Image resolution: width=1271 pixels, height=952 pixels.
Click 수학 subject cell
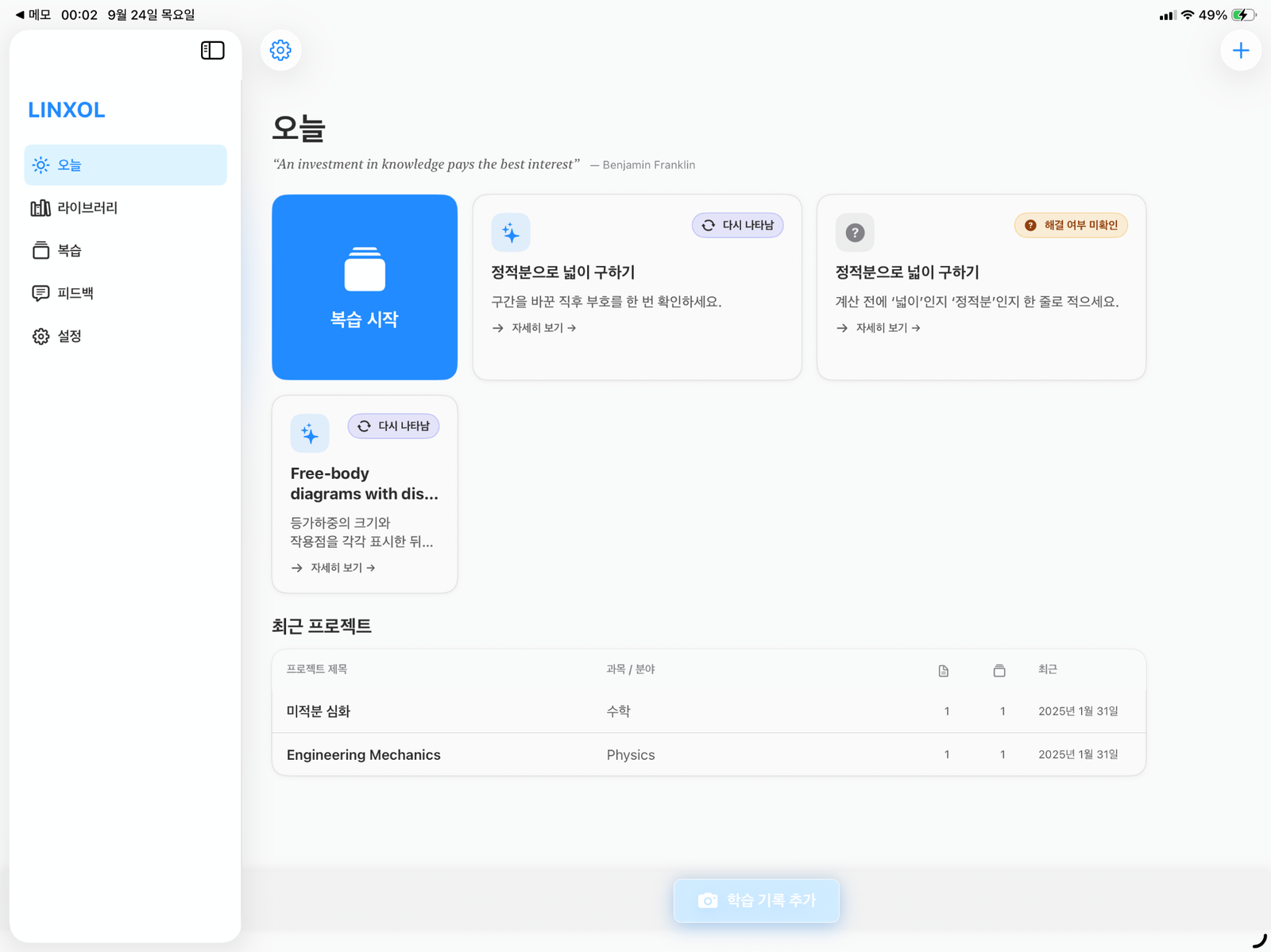click(619, 711)
